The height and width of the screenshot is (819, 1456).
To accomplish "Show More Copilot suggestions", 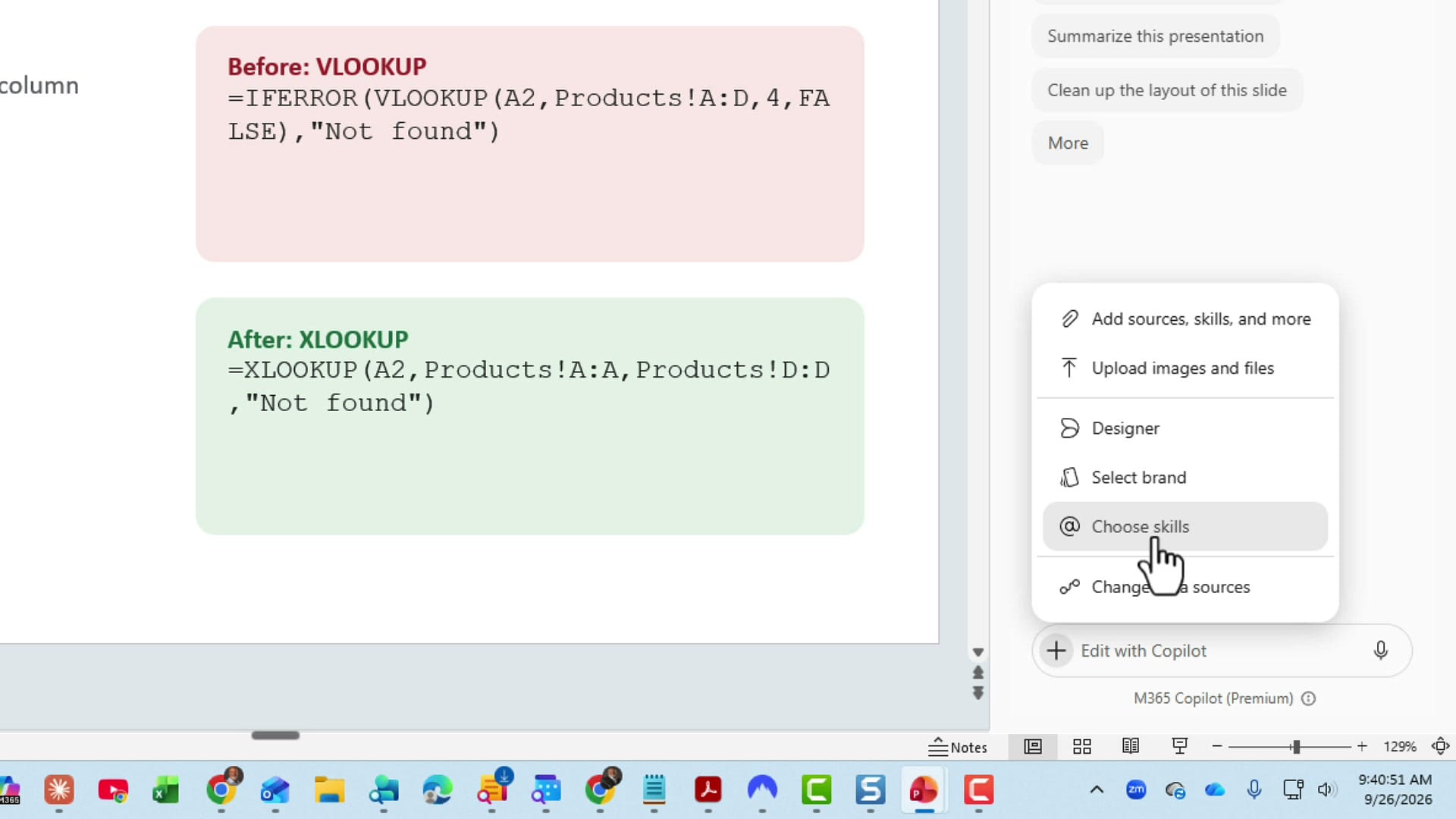I will coord(1068,143).
